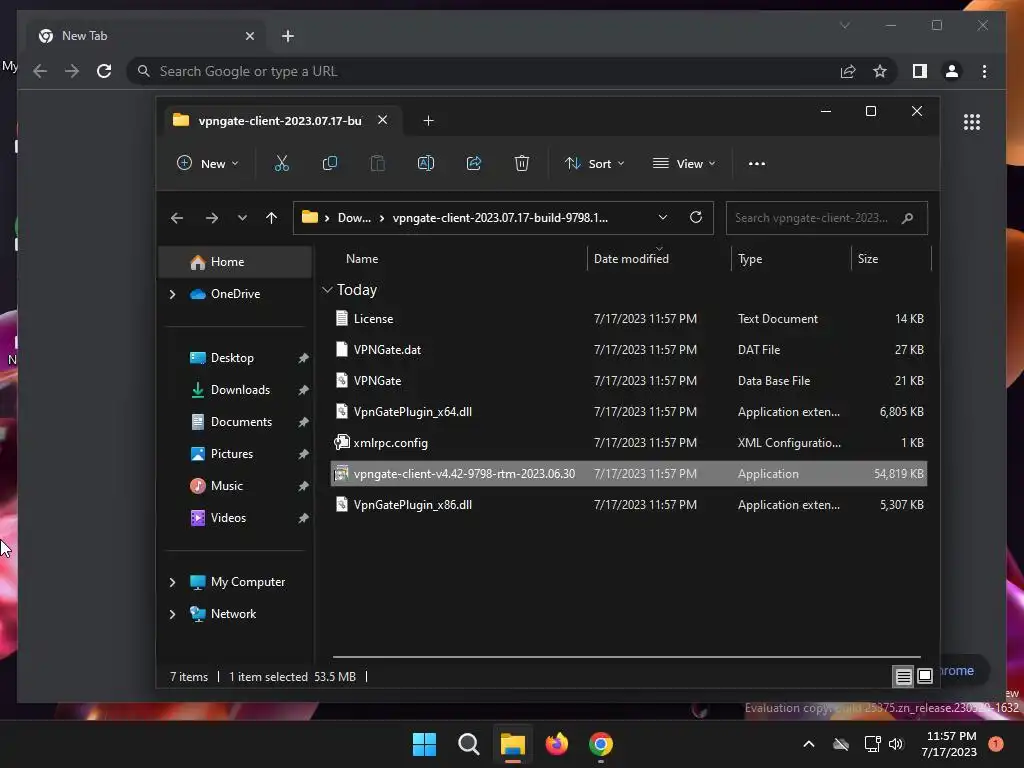Sort by Type column header
Viewport: 1024px width, 768px height.
750,259
